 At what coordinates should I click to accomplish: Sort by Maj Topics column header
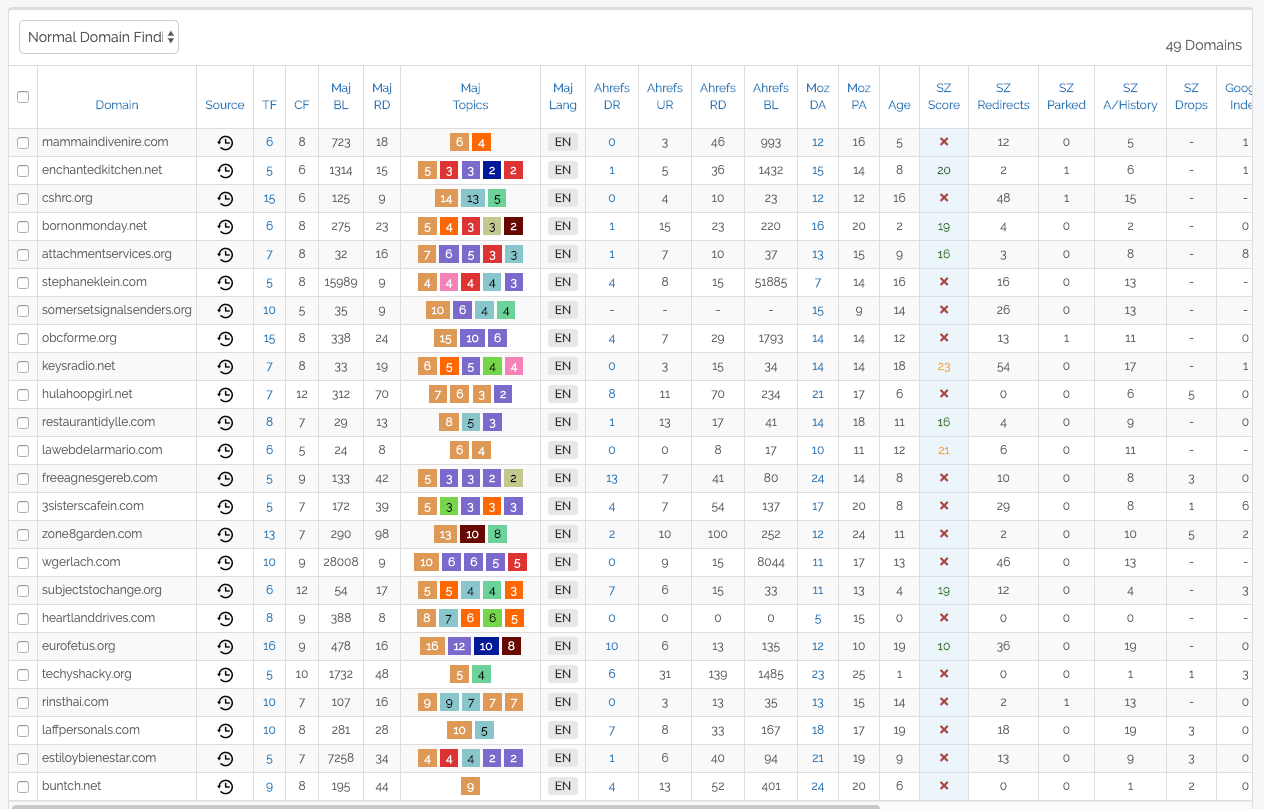coord(470,96)
